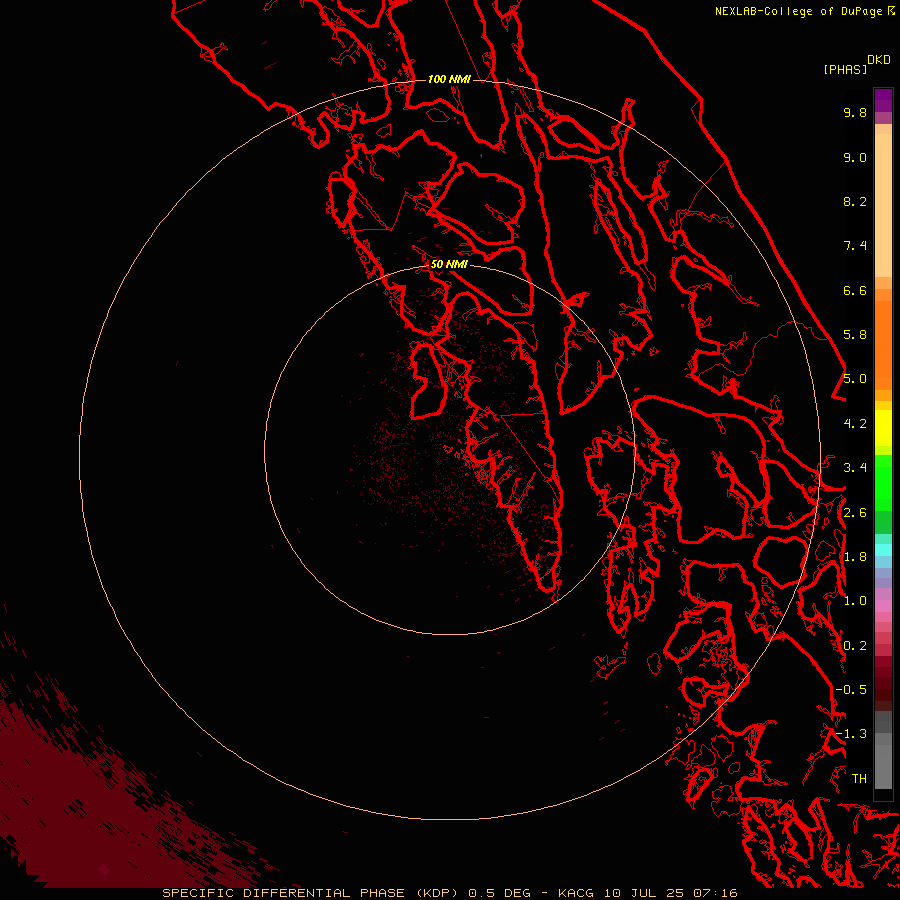Screen dimensions: 900x900
Task: Click the yellow segment of the color bar
Action: tap(883, 428)
